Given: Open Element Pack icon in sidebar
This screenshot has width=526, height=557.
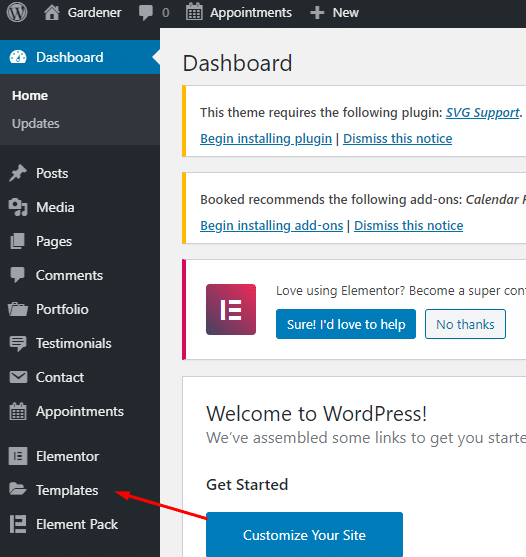Looking at the screenshot, I should pyautogui.click(x=18, y=524).
